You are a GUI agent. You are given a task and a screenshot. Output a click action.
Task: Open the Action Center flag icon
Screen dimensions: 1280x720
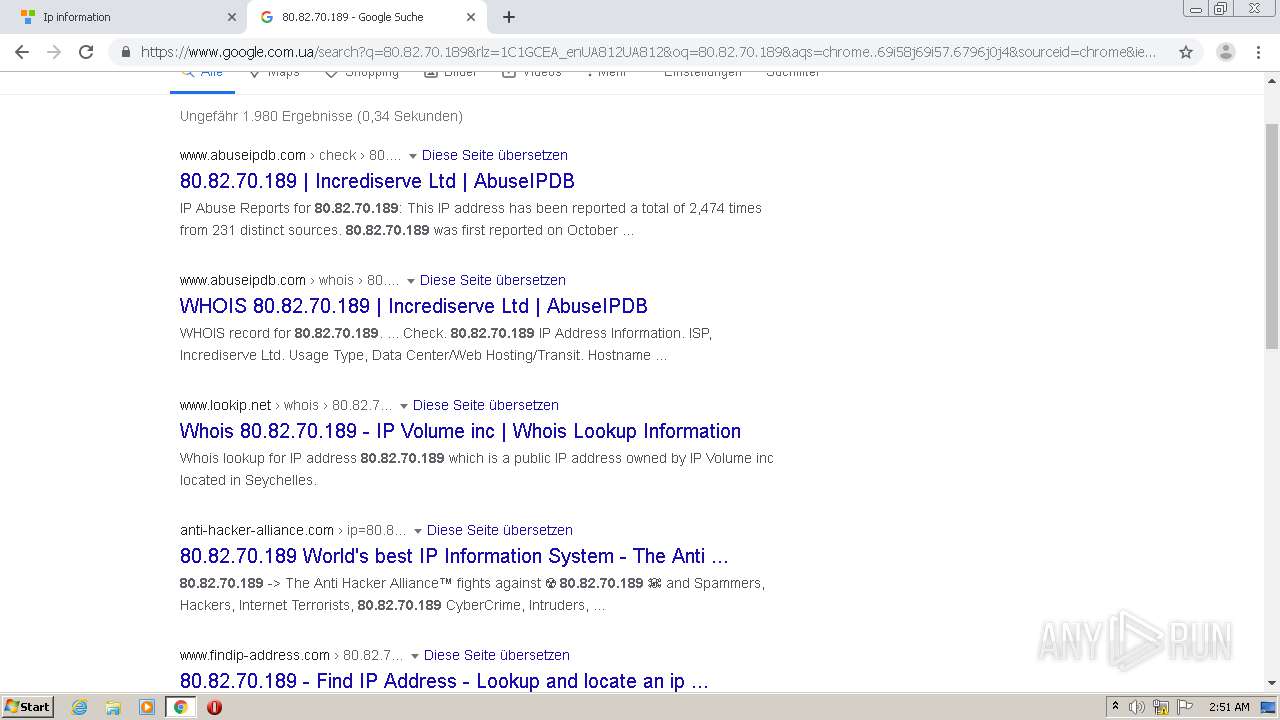point(1185,707)
